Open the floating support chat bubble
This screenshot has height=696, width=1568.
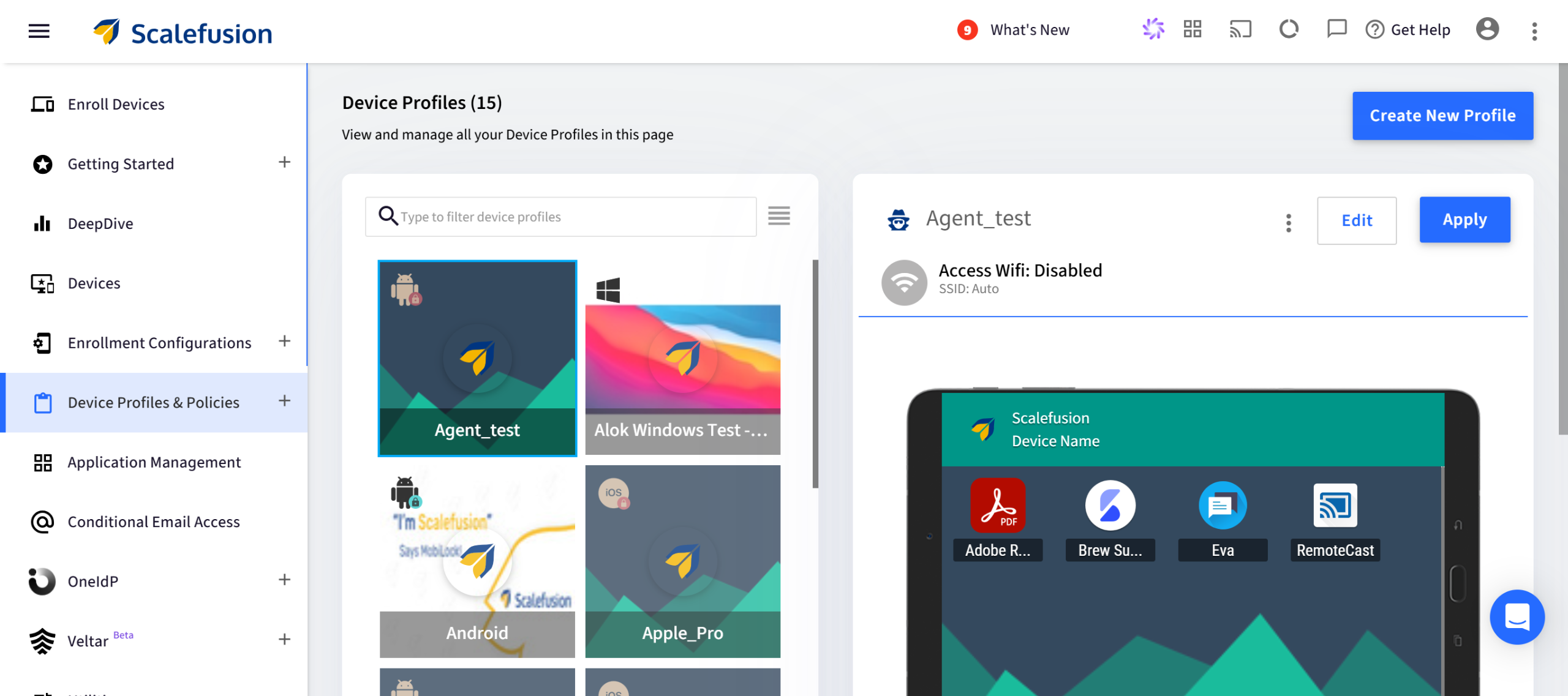(x=1517, y=616)
